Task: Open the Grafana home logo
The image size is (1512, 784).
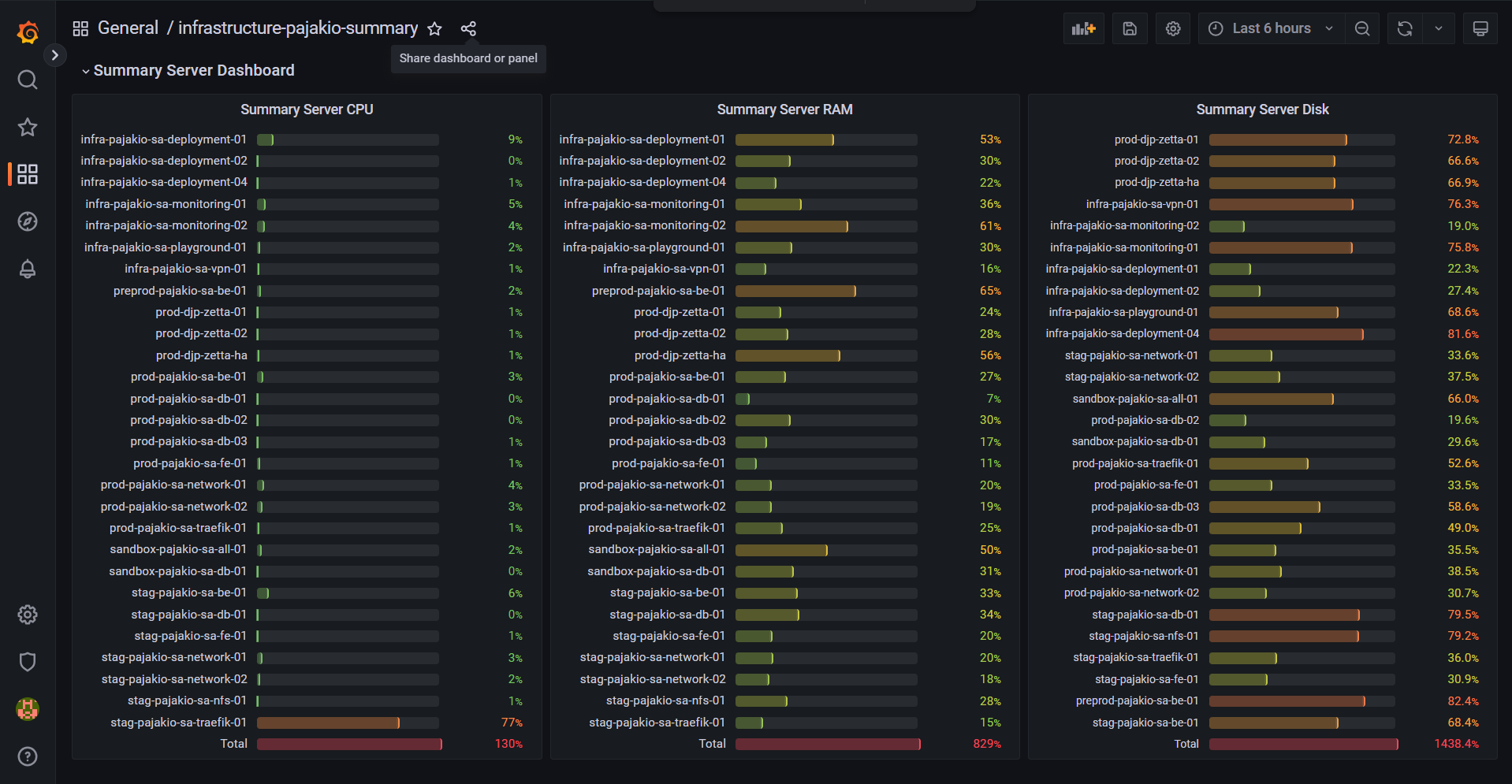Action: coord(28,32)
